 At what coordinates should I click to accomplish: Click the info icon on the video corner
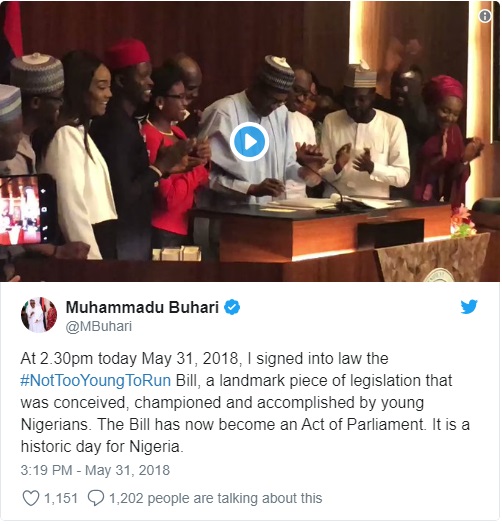[x=485, y=16]
